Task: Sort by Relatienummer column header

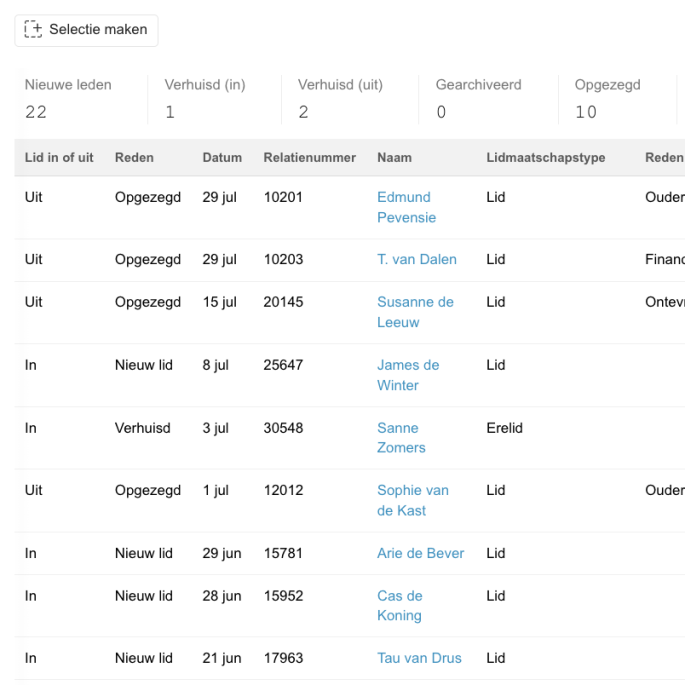Action: [x=309, y=158]
